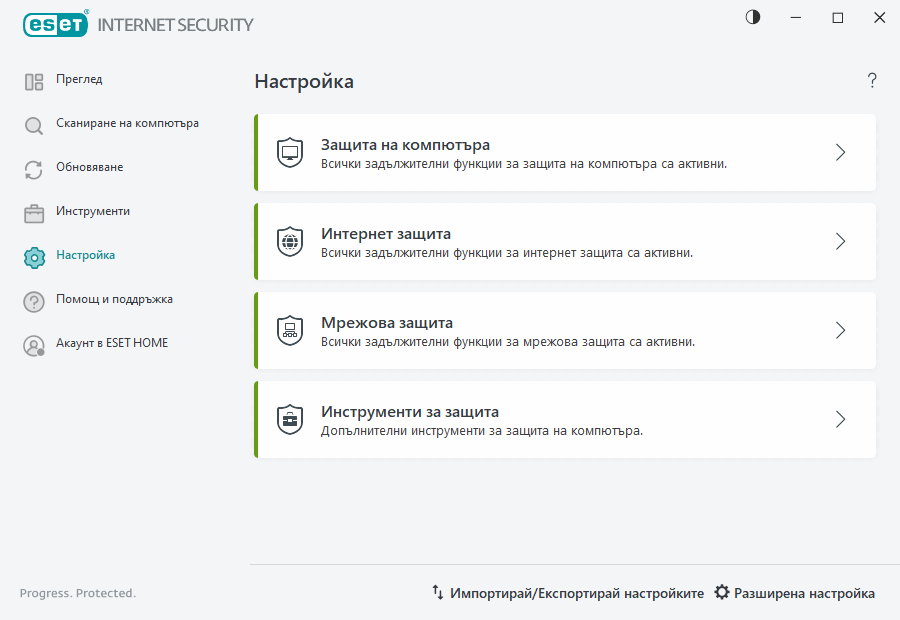Open Разширена настройка
Screen dimensions: 900x620
point(795,592)
